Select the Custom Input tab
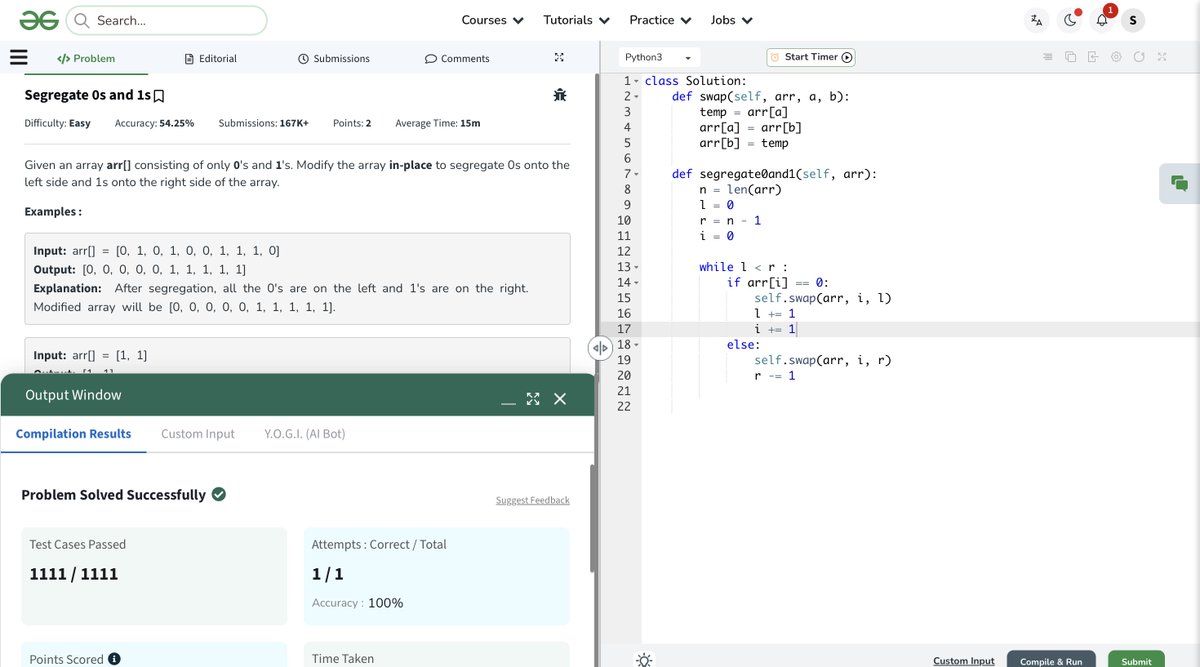This screenshot has width=1200, height=667. click(x=198, y=434)
